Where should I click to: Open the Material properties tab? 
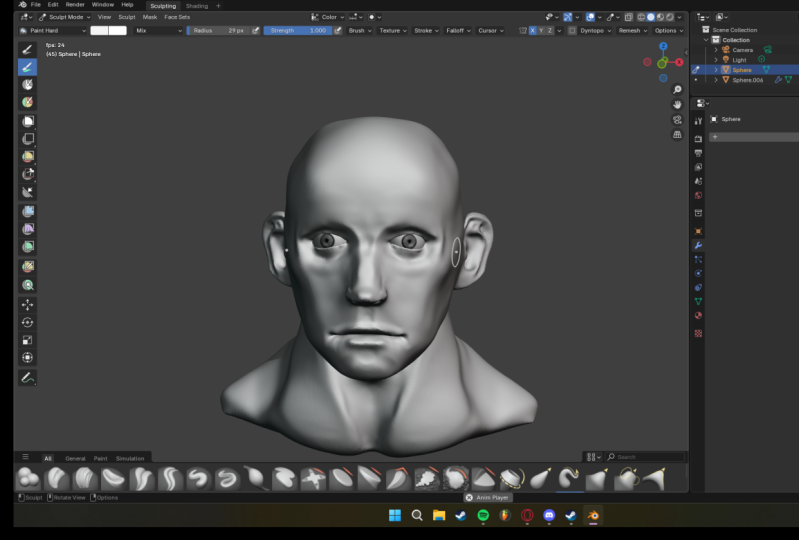[x=699, y=315]
